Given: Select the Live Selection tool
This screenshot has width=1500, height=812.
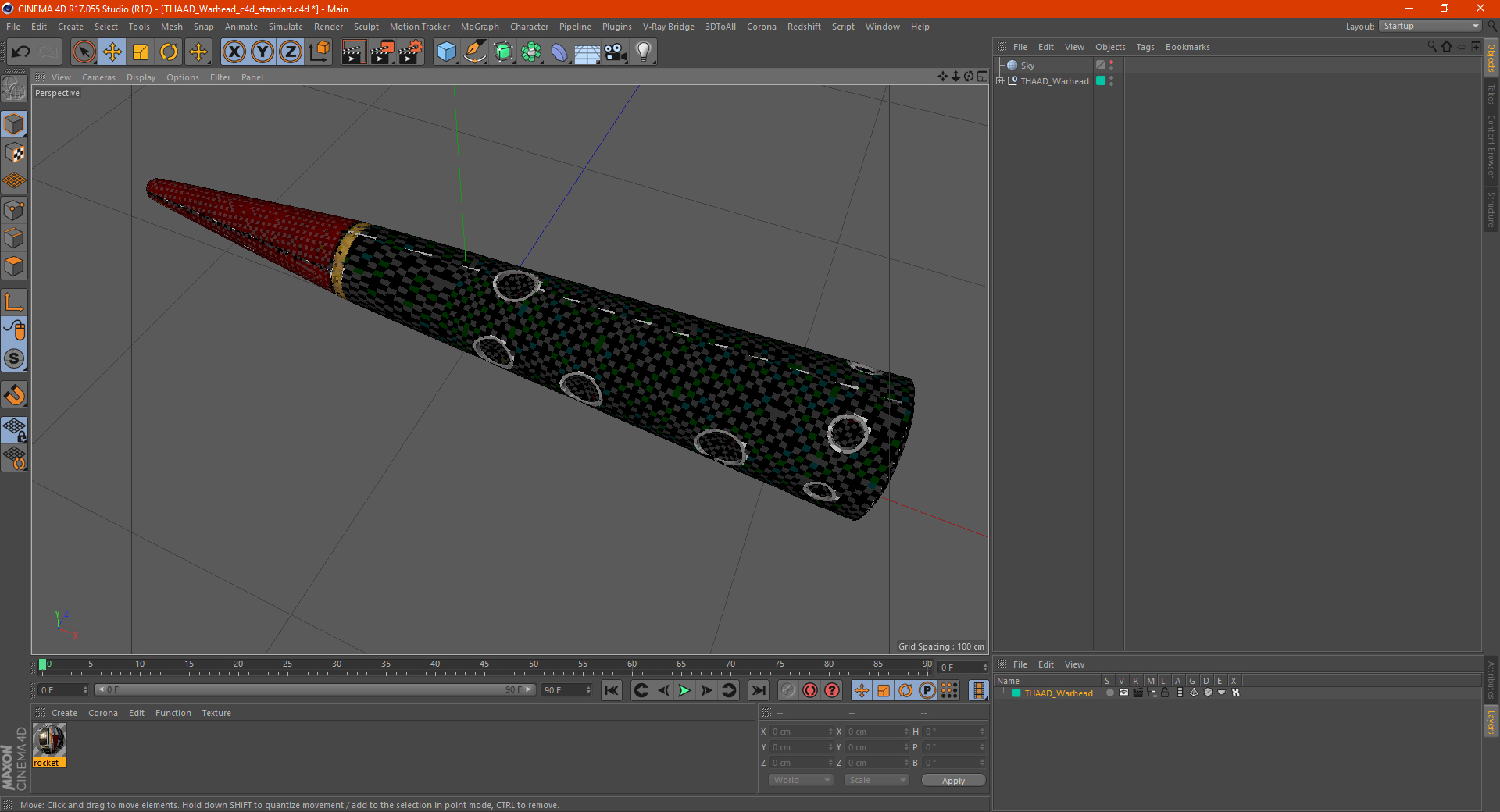Looking at the screenshot, I should [84, 52].
